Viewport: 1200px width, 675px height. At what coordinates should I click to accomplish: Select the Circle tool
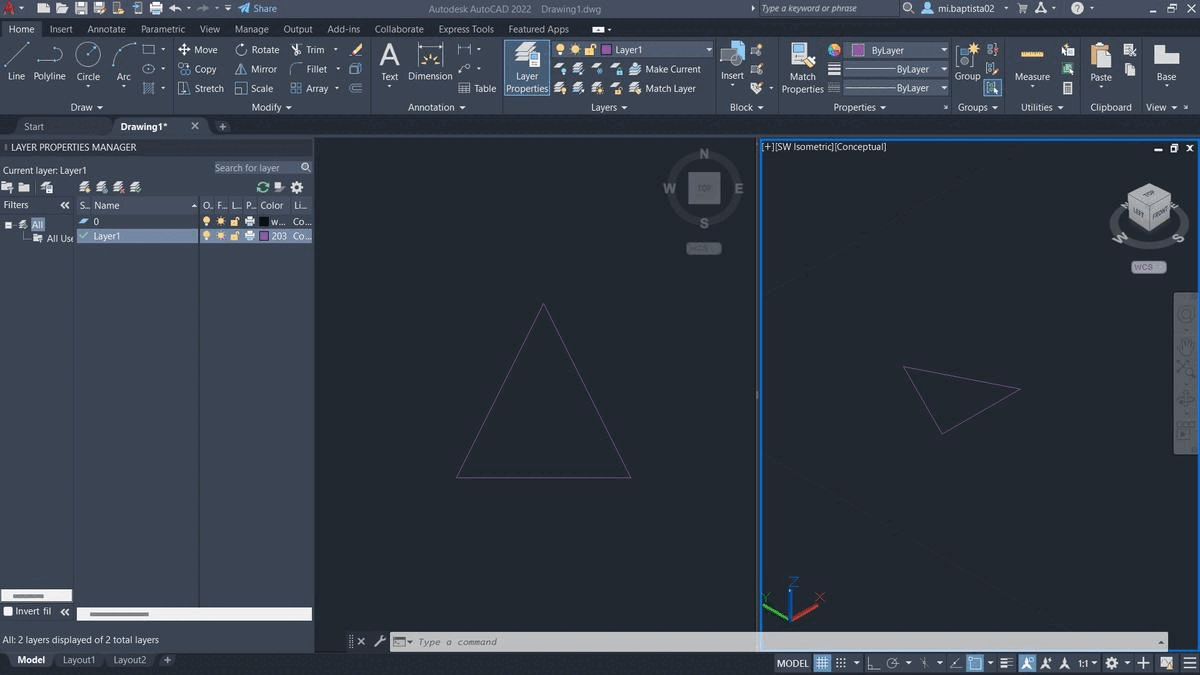88,61
